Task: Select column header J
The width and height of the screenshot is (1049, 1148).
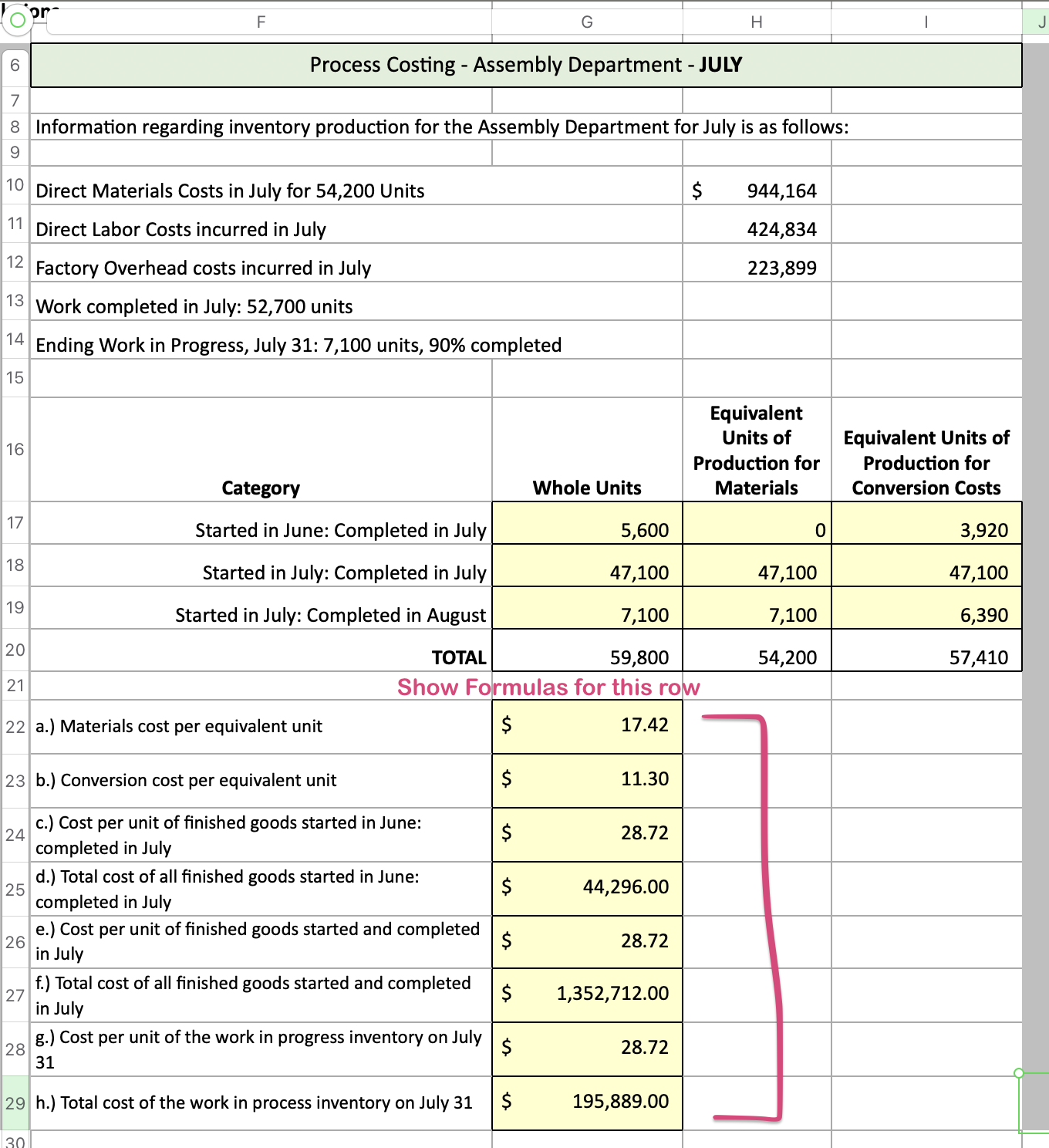Action: pyautogui.click(x=1037, y=22)
